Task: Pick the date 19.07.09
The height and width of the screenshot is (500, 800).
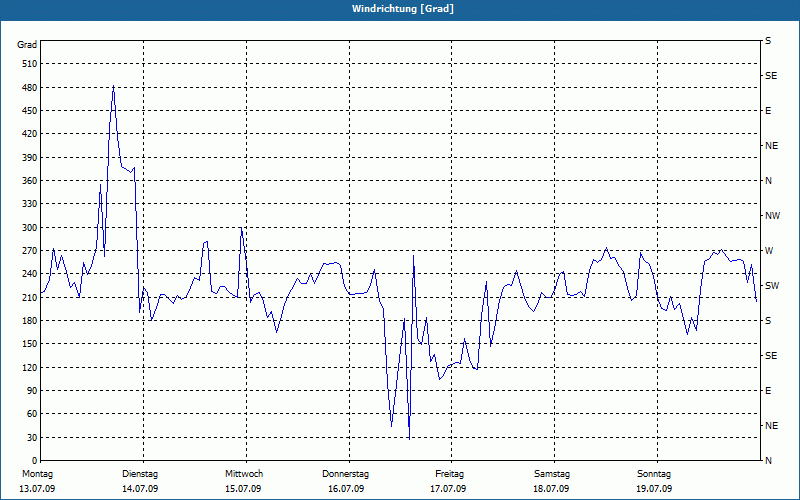Action: (x=654, y=489)
